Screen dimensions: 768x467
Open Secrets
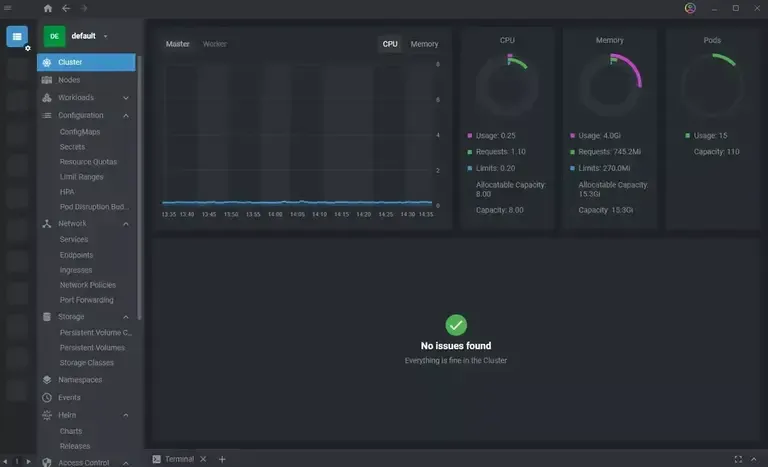click(x=72, y=147)
